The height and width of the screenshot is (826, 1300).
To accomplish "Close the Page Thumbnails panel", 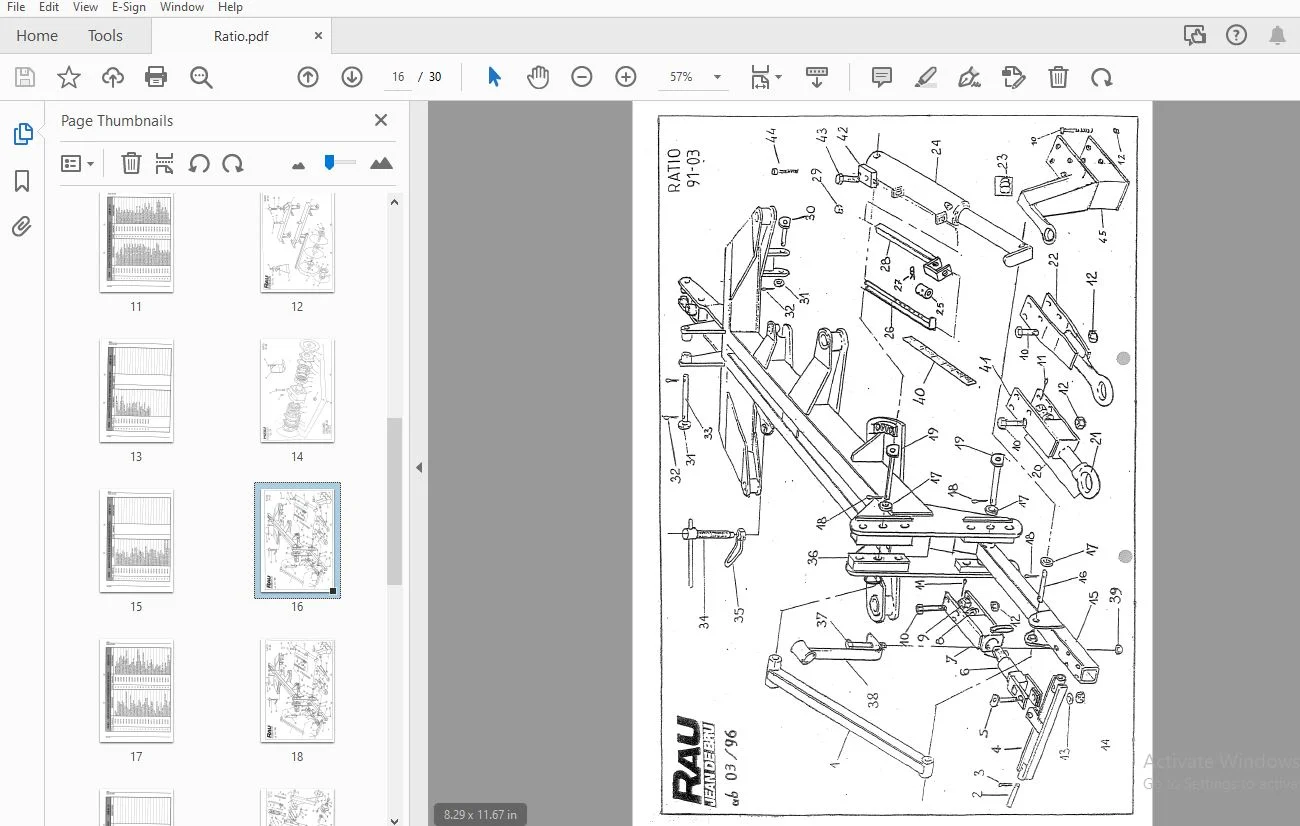I will pos(381,120).
